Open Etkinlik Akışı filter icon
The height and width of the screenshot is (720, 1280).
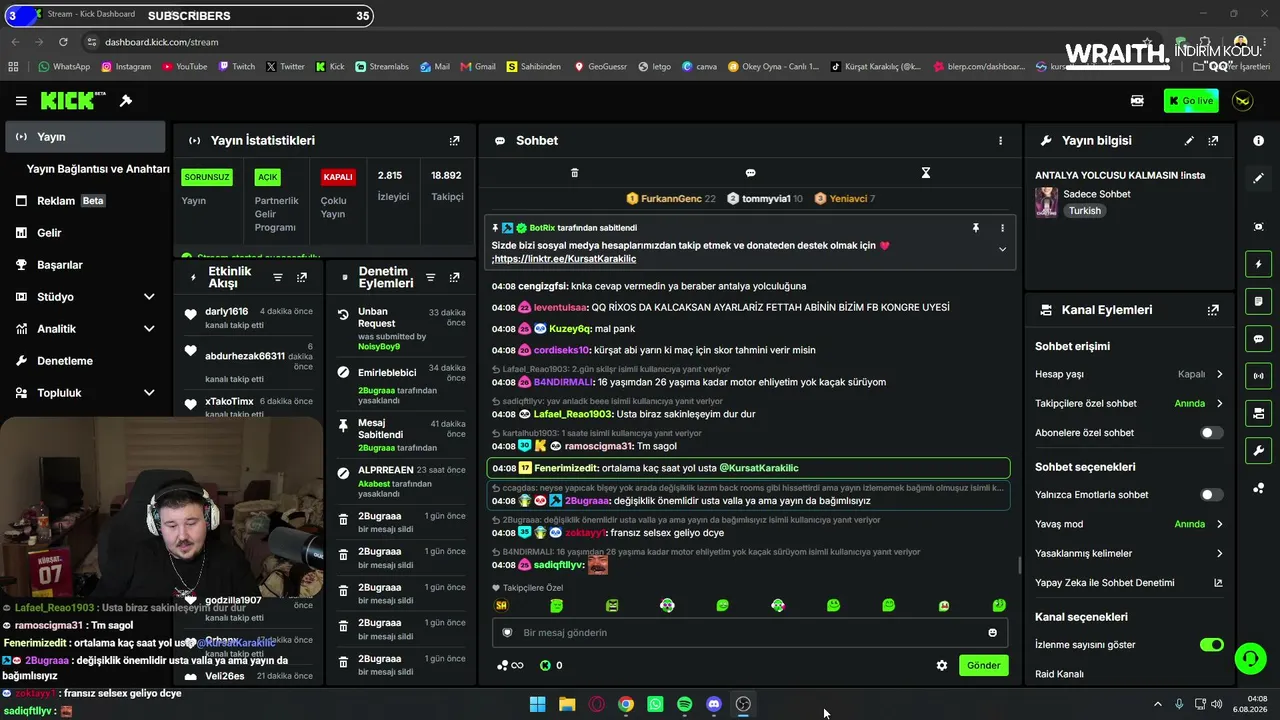coord(278,277)
